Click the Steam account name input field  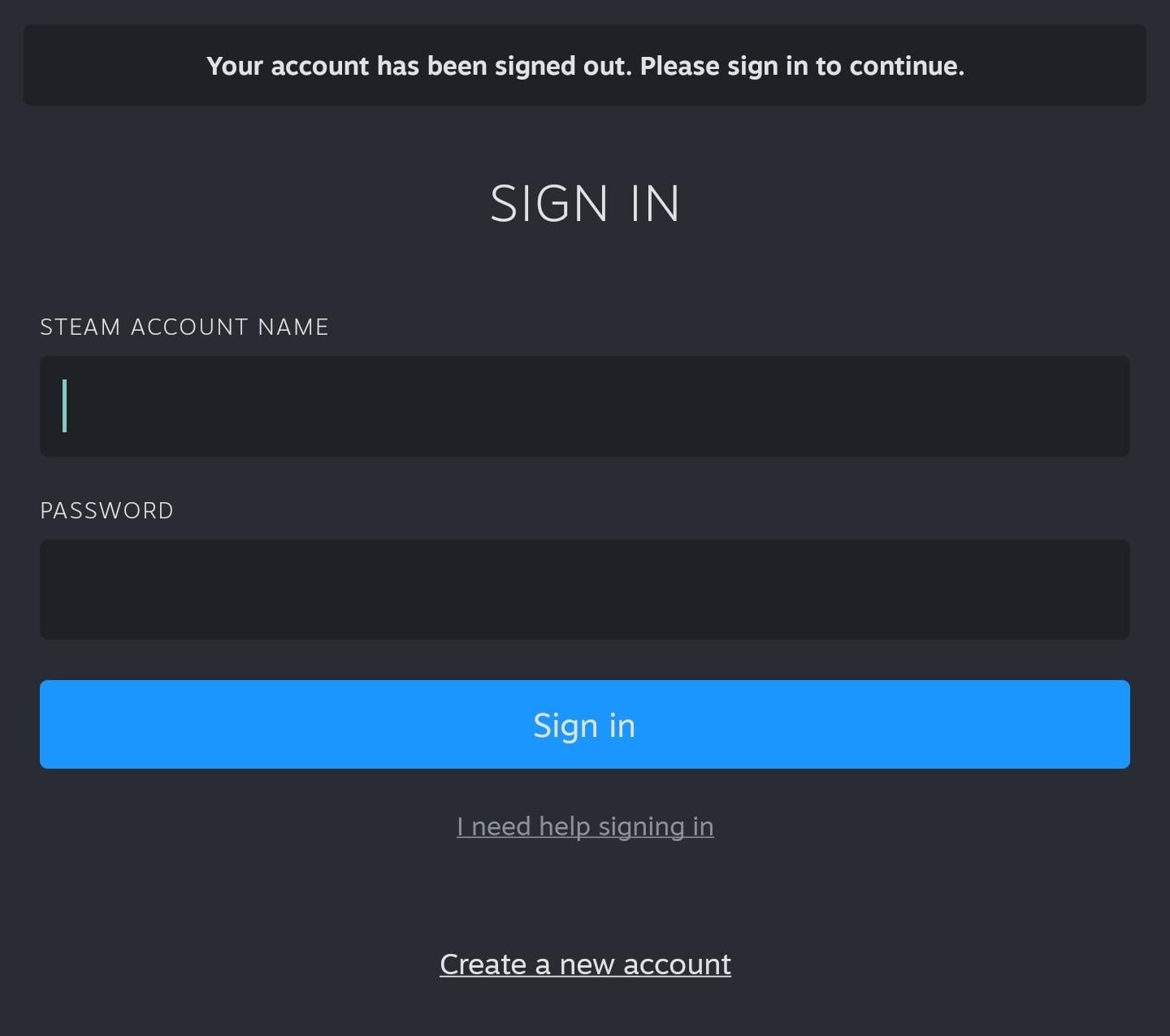[585, 405]
